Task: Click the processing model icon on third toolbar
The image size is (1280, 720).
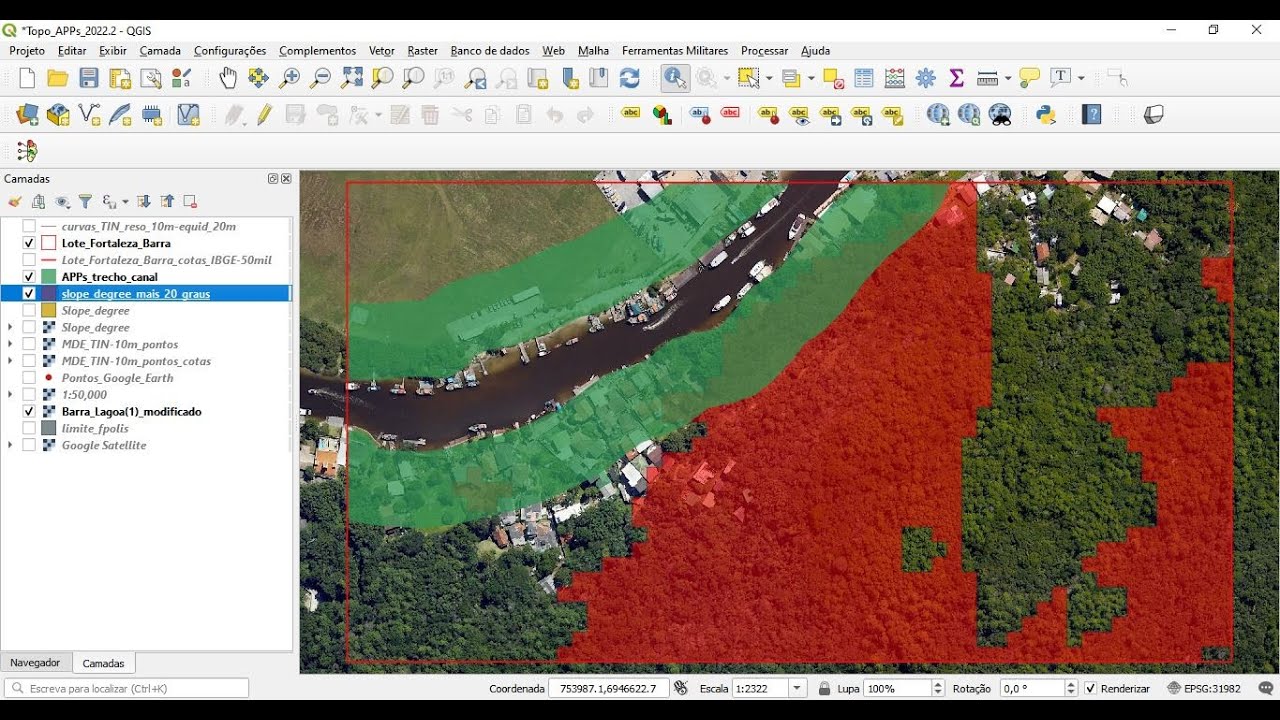Action: coord(27,151)
